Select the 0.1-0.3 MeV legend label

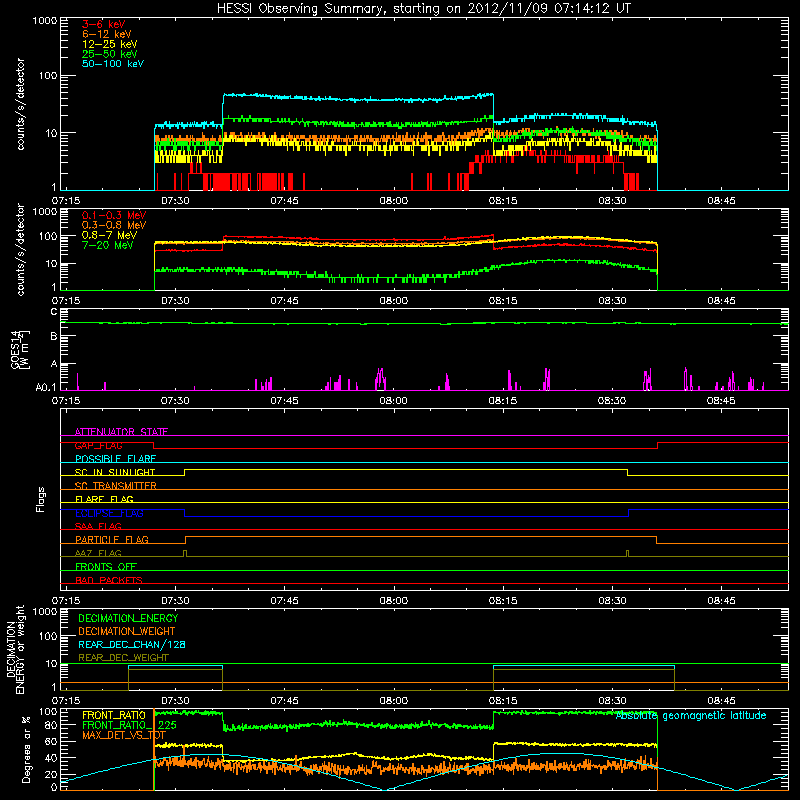pyautogui.click(x=114, y=215)
